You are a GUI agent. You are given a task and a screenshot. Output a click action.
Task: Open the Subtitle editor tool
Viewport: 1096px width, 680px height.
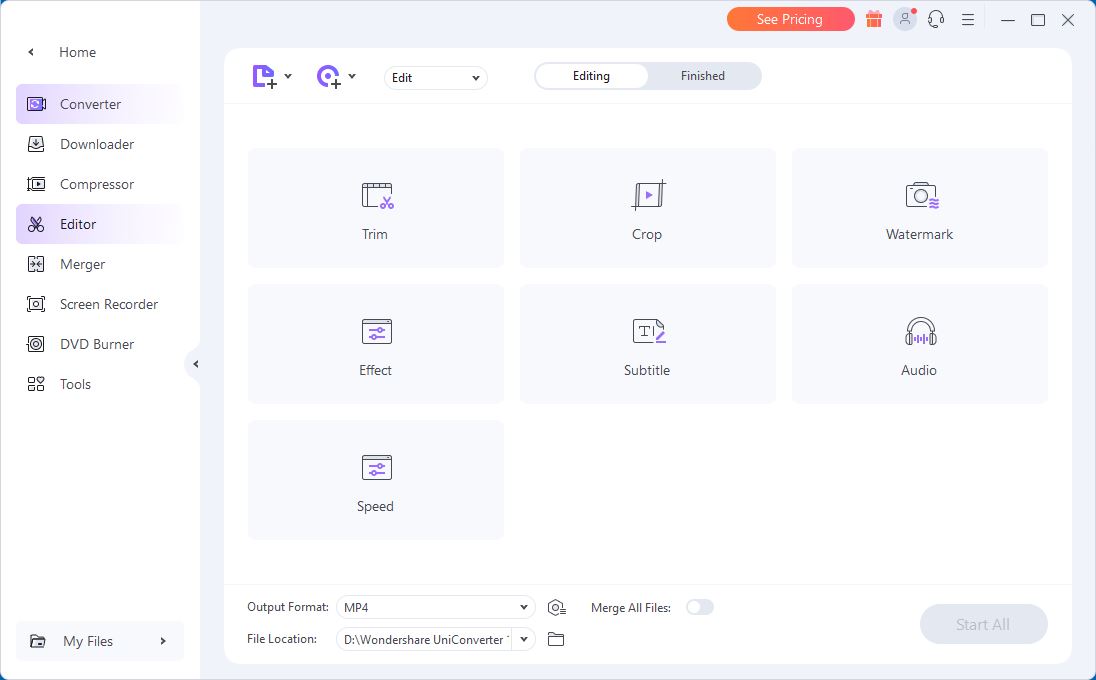tap(647, 344)
